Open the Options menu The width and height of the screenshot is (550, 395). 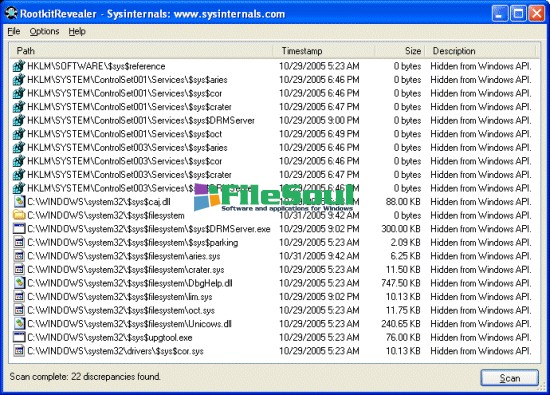click(x=44, y=32)
